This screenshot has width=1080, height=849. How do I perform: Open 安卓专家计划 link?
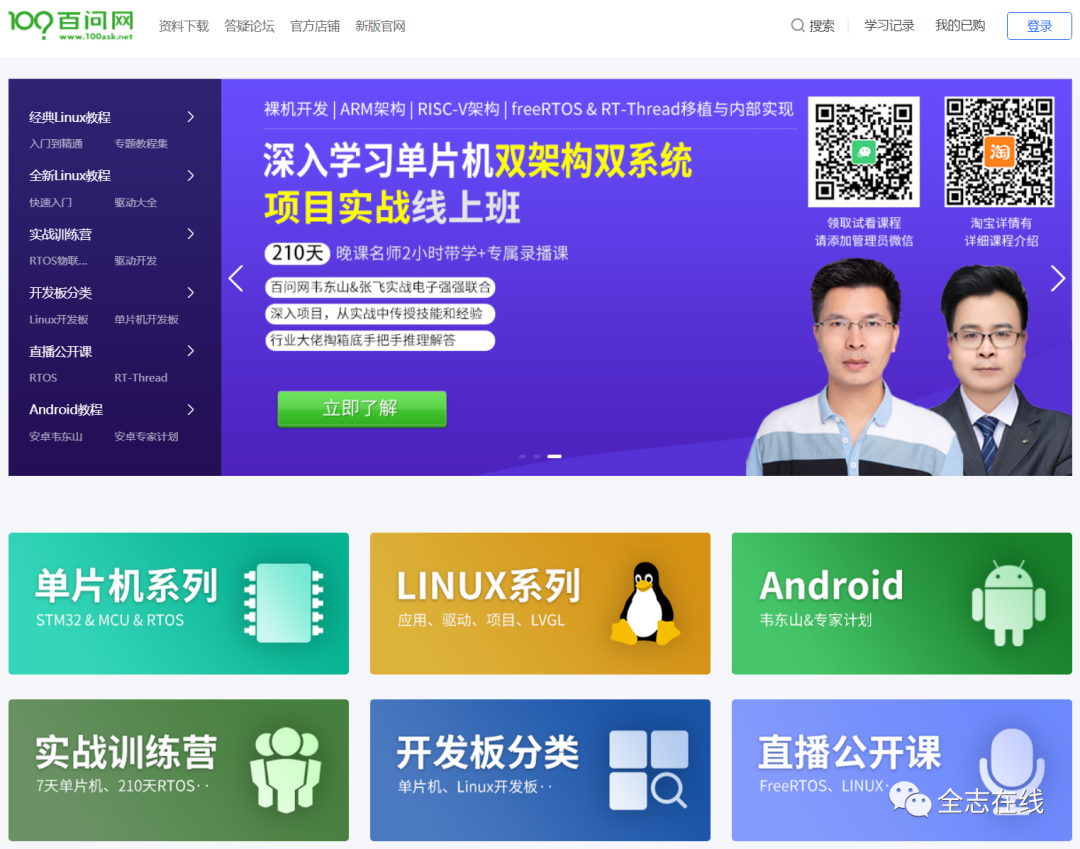coord(147,437)
